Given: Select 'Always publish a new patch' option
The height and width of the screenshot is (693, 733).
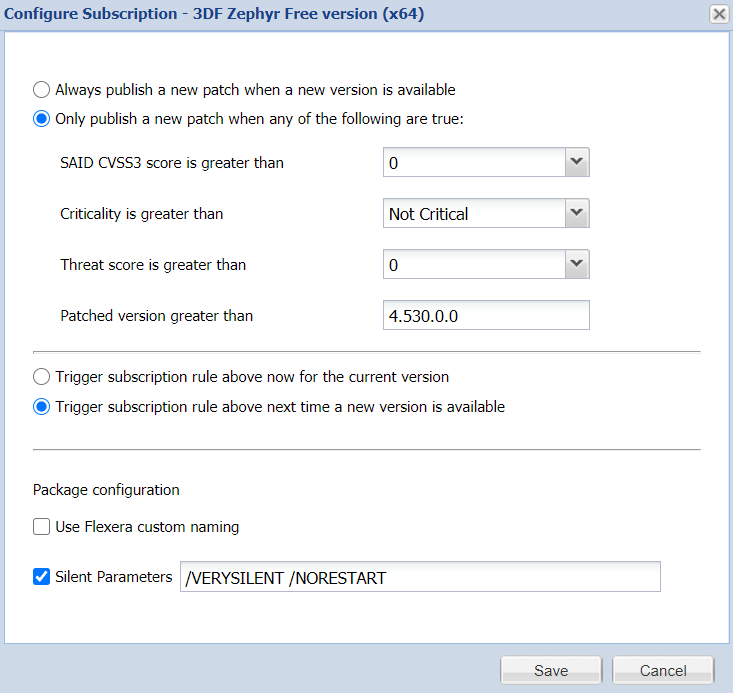Looking at the screenshot, I should 42,89.
